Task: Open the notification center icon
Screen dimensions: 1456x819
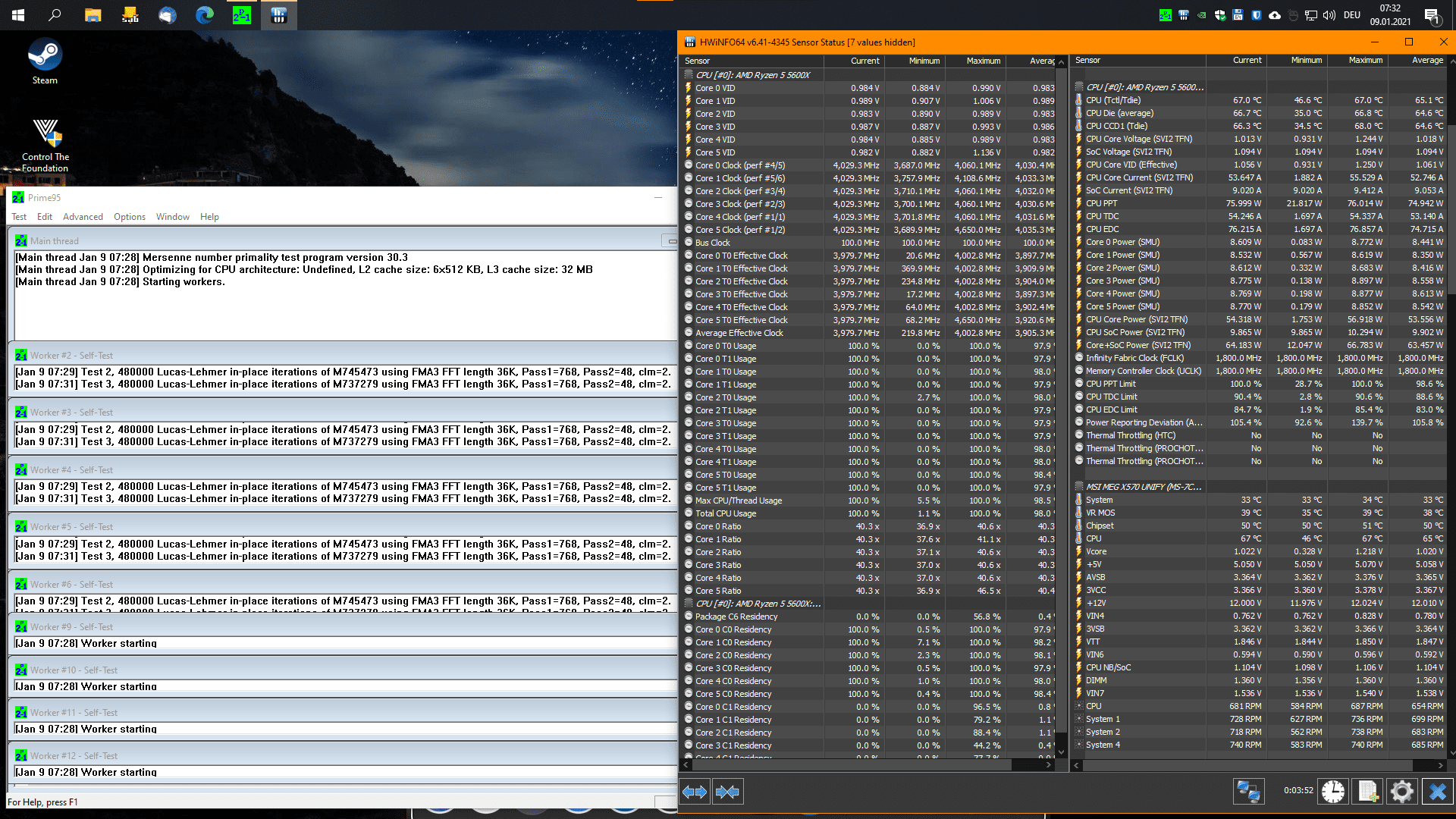Action: point(1432,15)
